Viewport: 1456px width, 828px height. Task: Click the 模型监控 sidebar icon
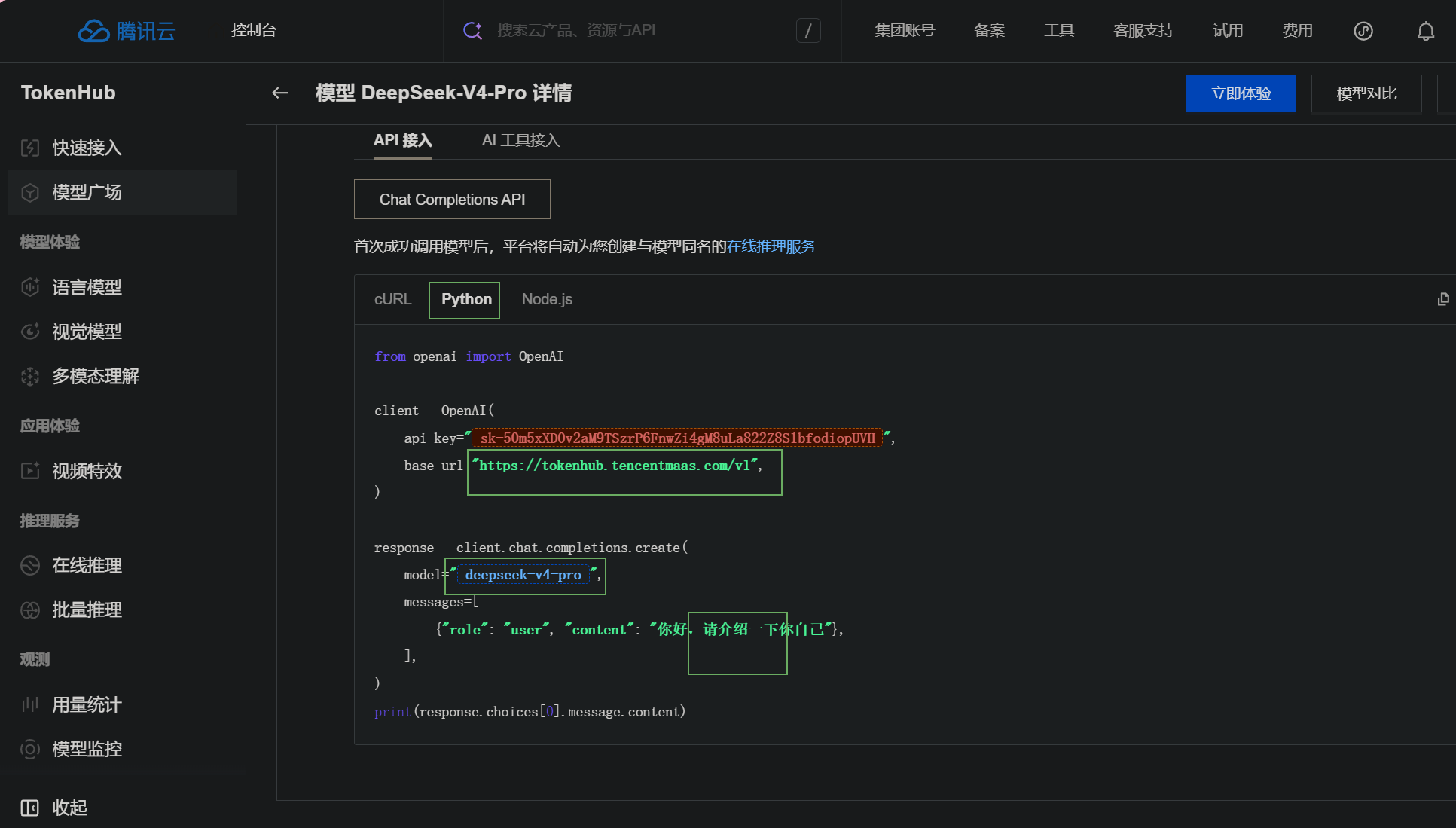tap(30, 749)
